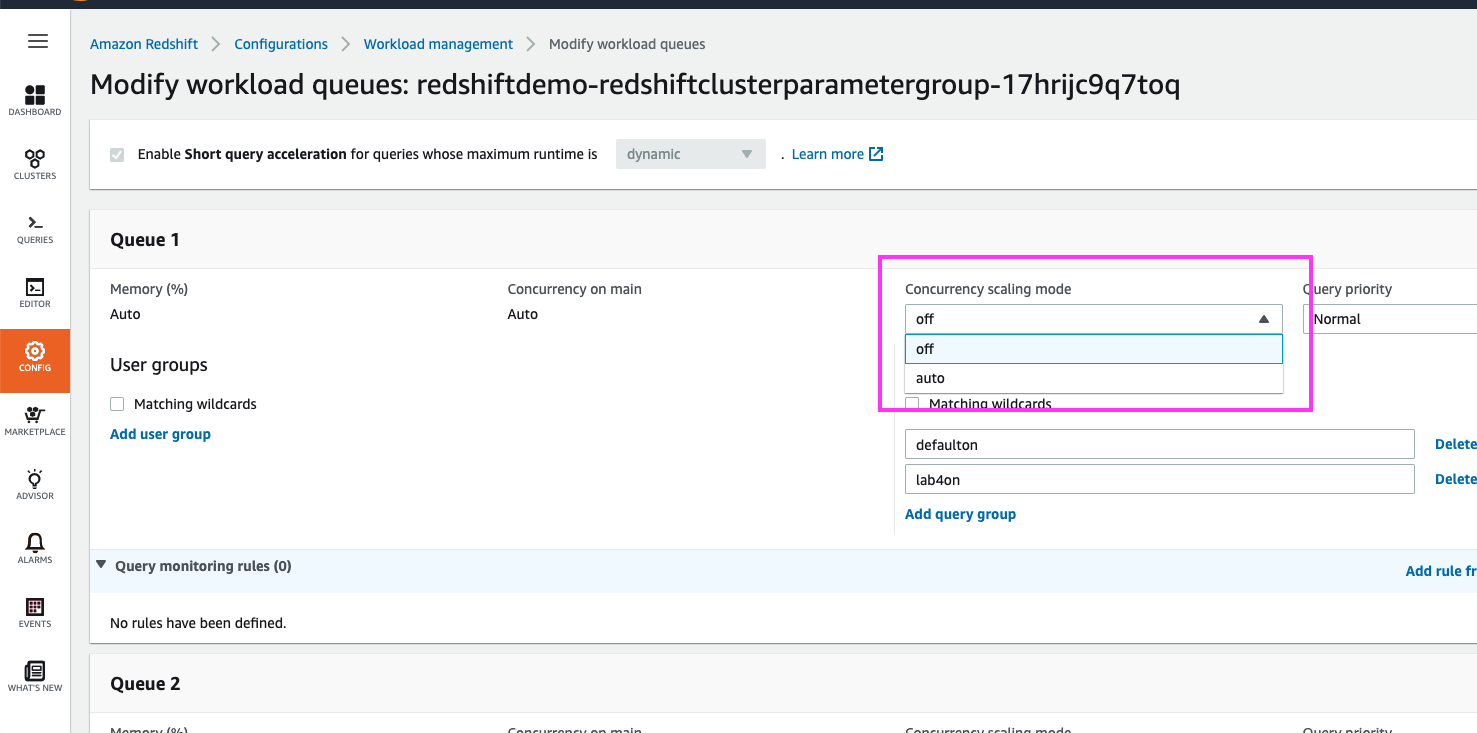This screenshot has width=1477, height=733.
Task: Open the Query priority Normal dropdown
Action: click(x=1390, y=319)
